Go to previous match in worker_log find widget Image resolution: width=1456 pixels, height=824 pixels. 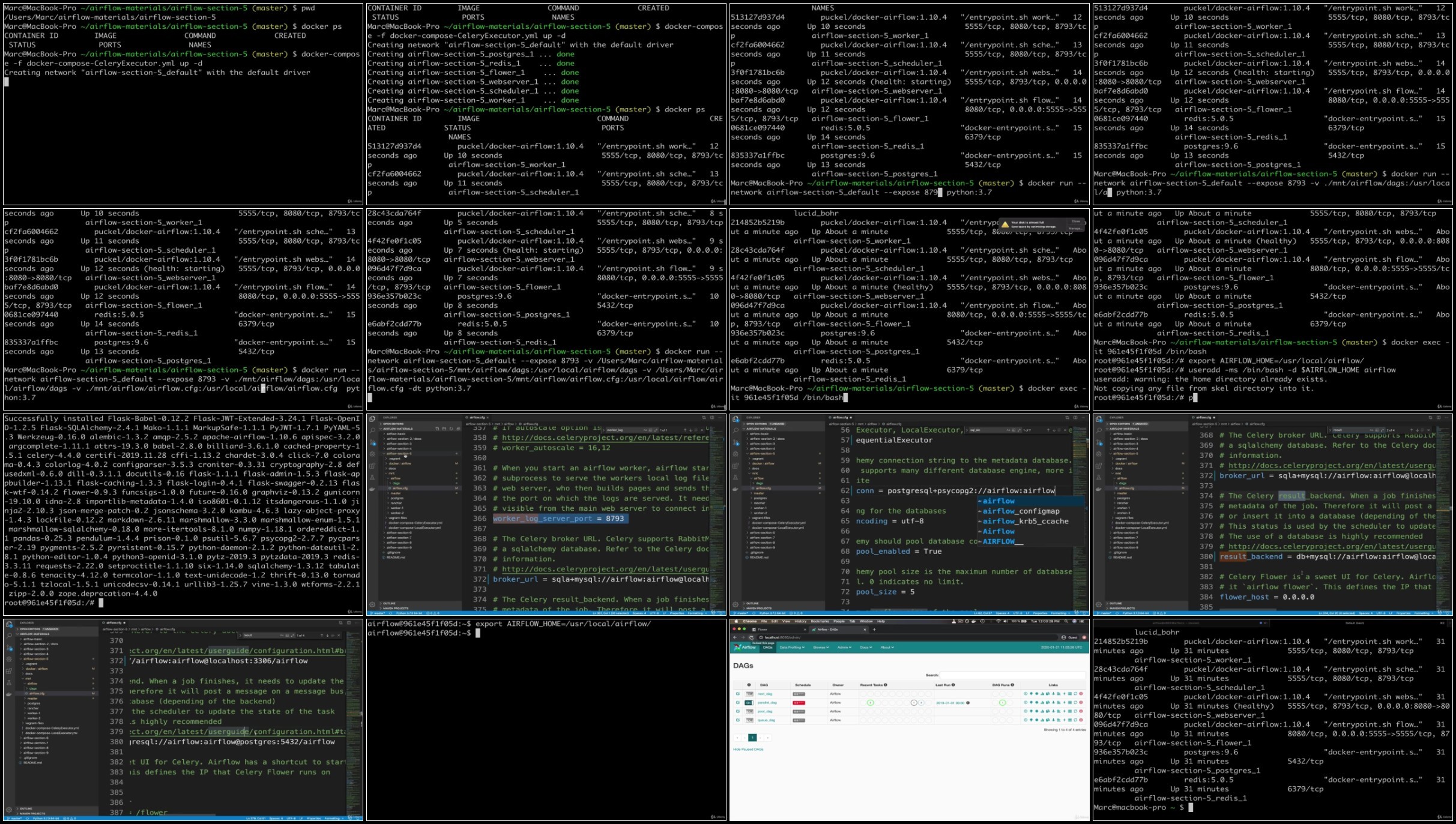[685, 430]
